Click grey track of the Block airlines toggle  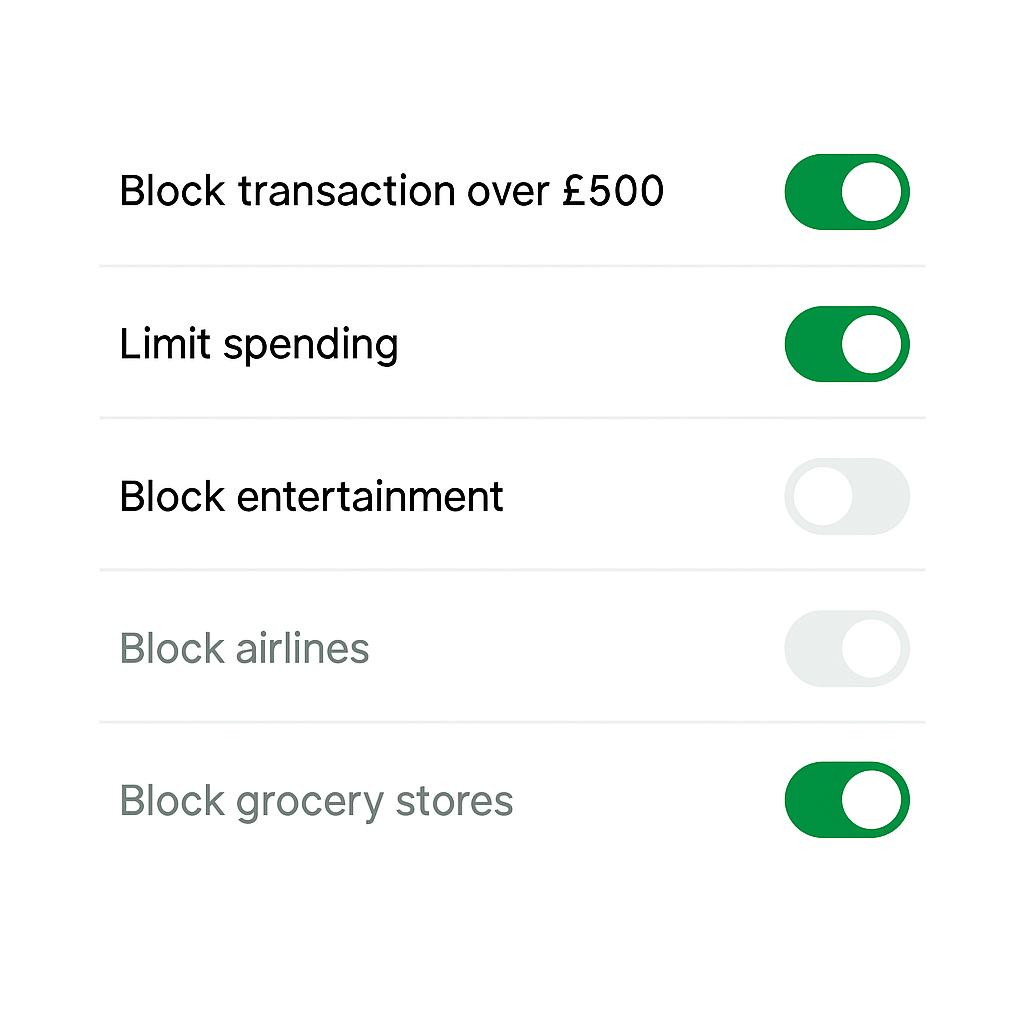(812, 648)
